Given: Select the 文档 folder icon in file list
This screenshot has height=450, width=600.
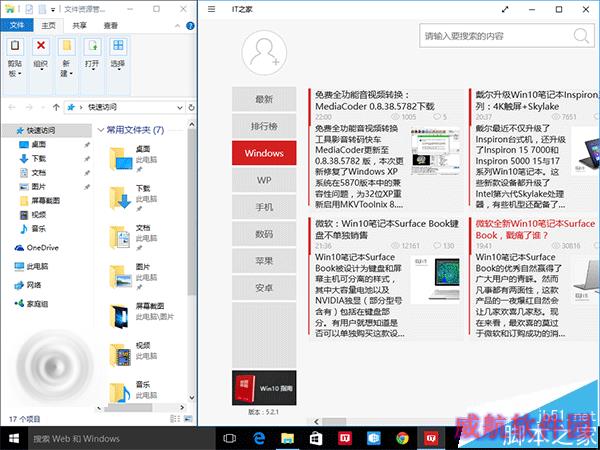Looking at the screenshot, I should 121,237.
